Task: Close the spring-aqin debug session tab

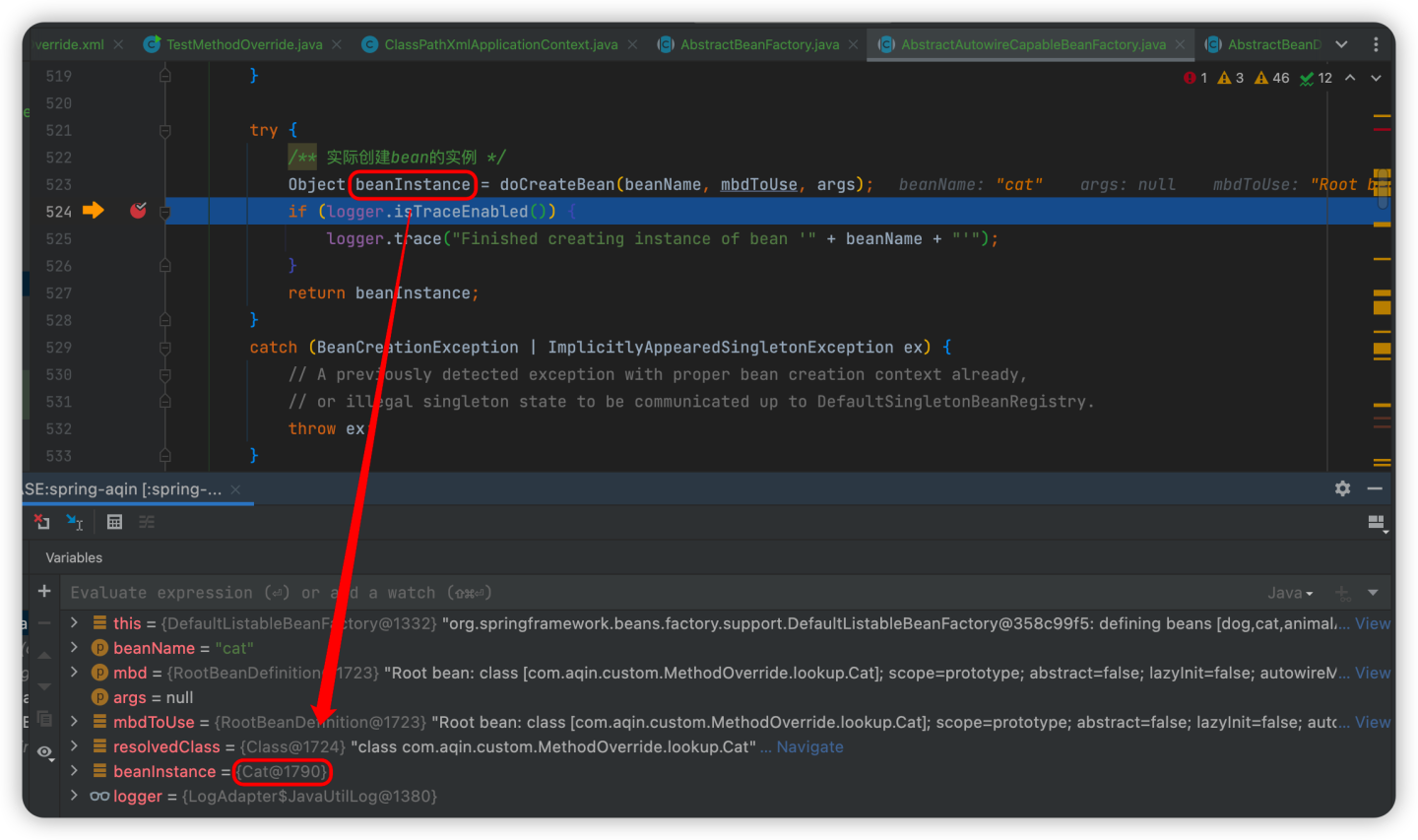Action: 235,489
